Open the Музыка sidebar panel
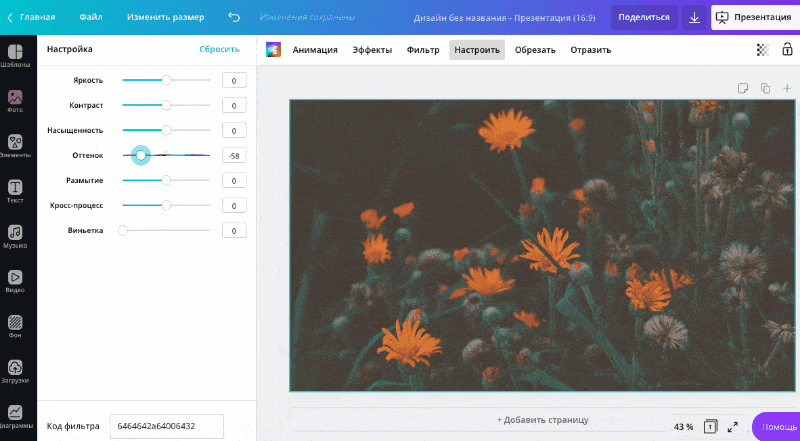 [x=16, y=236]
